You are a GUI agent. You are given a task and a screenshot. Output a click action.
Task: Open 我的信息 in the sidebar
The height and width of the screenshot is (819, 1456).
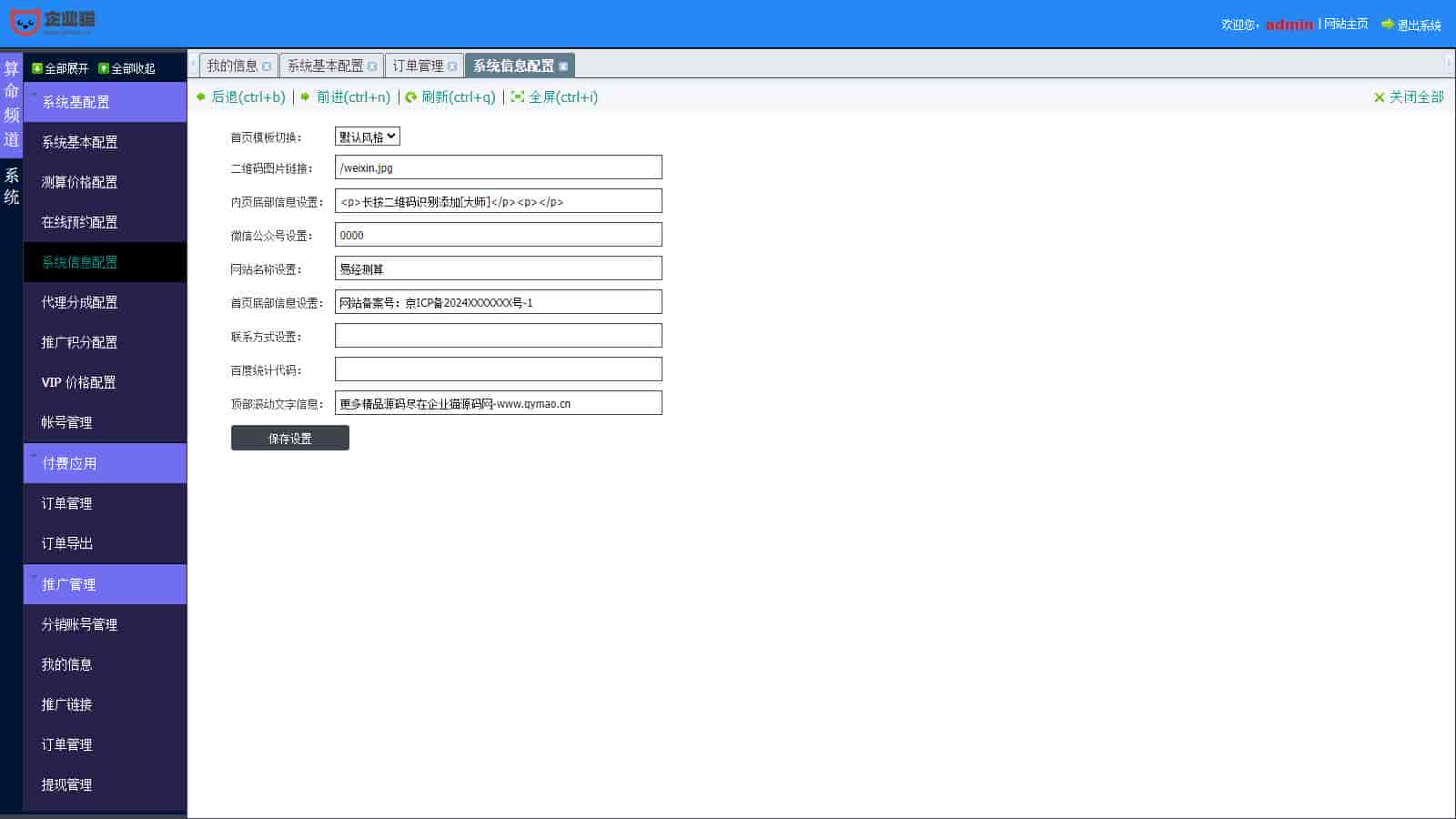(106, 664)
